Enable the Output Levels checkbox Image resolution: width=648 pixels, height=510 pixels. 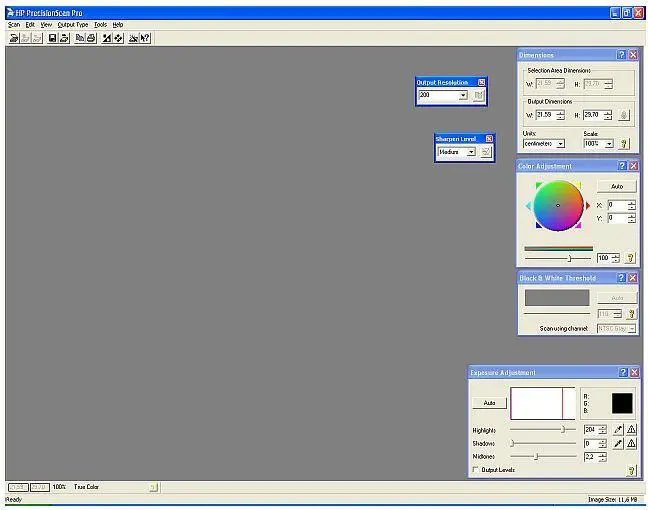pos(476,470)
